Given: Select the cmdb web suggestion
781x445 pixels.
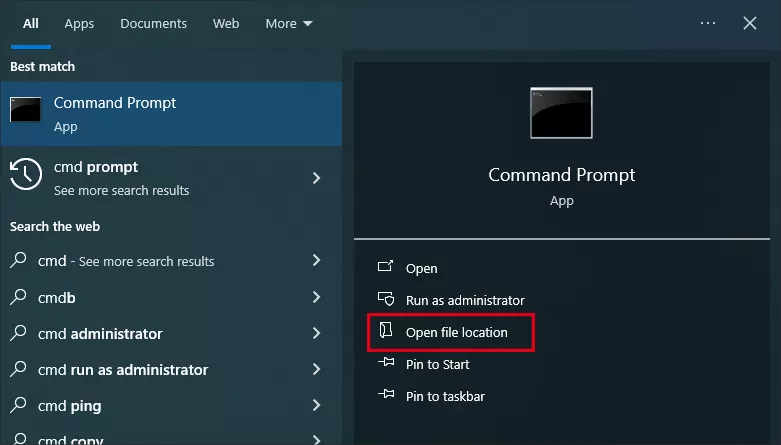Looking at the screenshot, I should 171,297.
